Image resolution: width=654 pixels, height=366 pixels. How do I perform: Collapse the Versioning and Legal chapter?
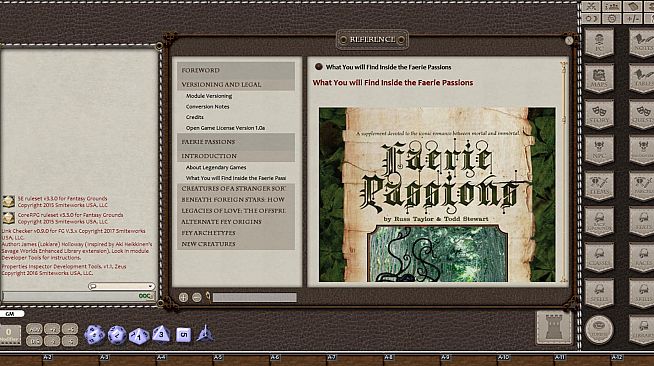click(236, 84)
